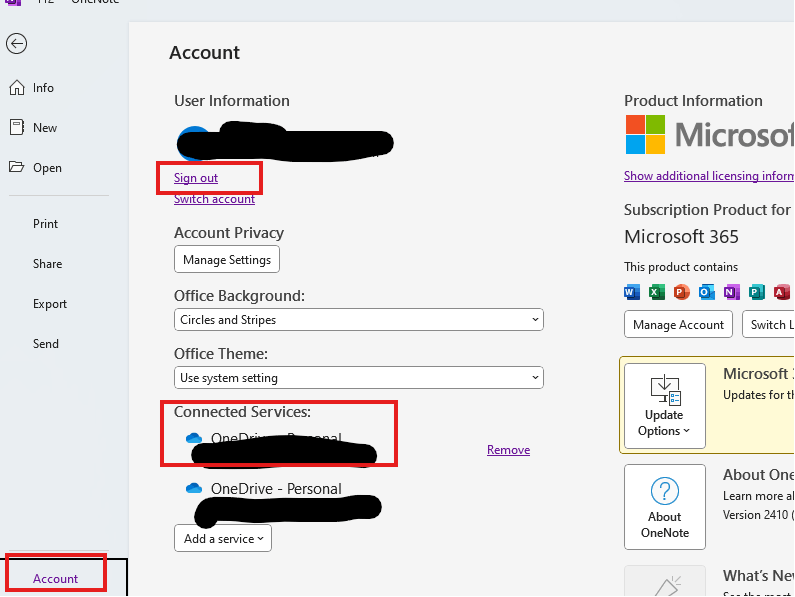This screenshot has width=795, height=597.
Task: Open the Info page via home icon
Action: [x=17, y=88]
